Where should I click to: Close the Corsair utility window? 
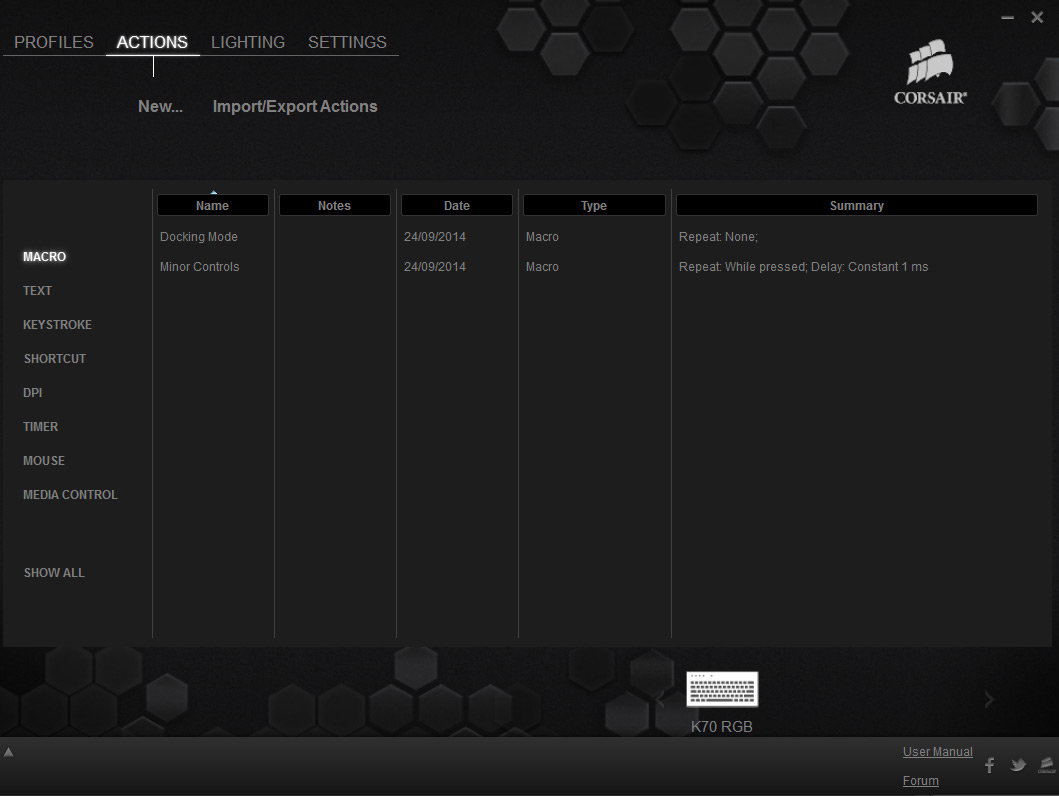pos(1037,18)
